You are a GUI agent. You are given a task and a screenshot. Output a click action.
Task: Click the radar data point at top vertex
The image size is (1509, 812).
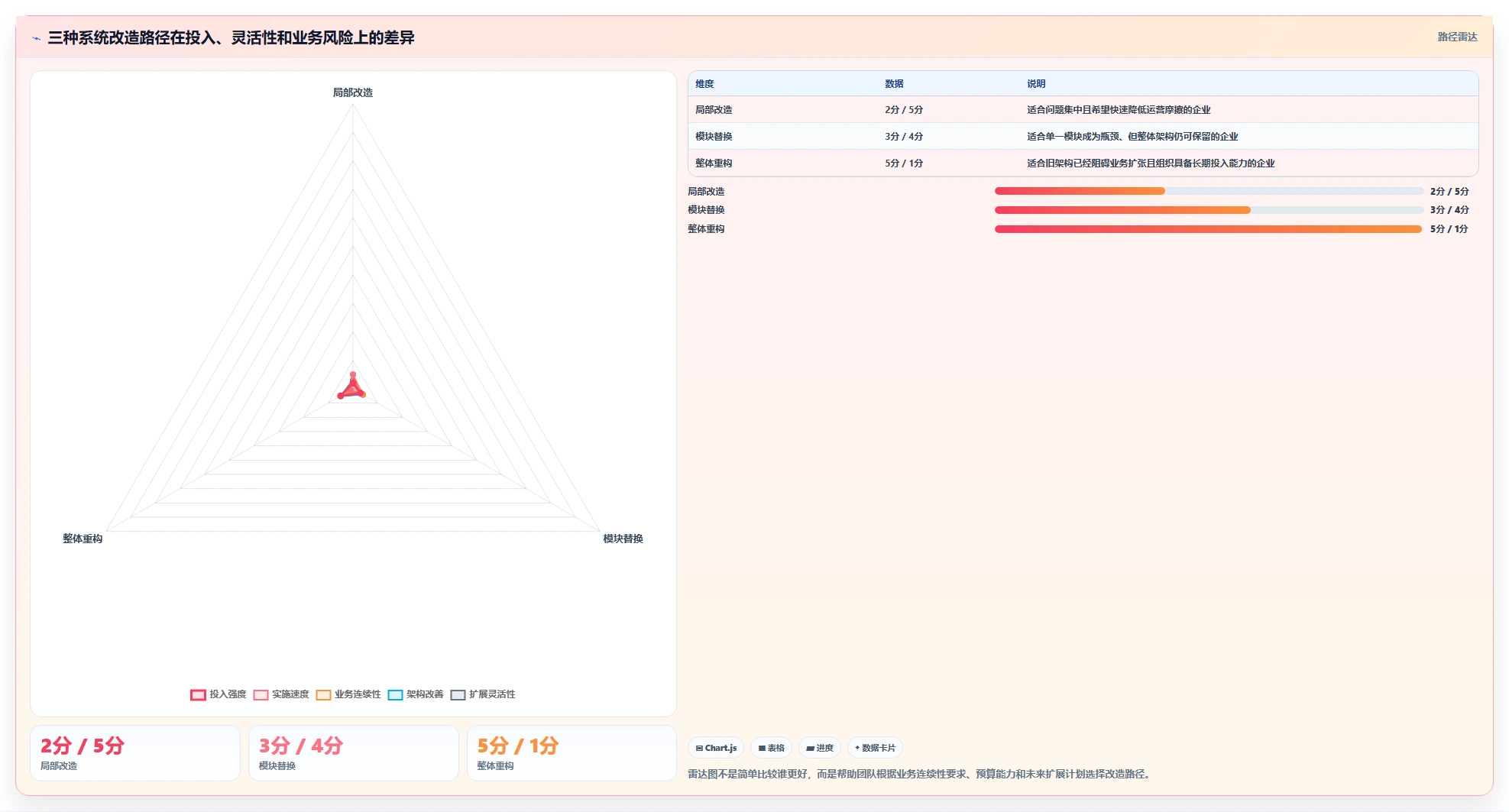click(x=353, y=374)
